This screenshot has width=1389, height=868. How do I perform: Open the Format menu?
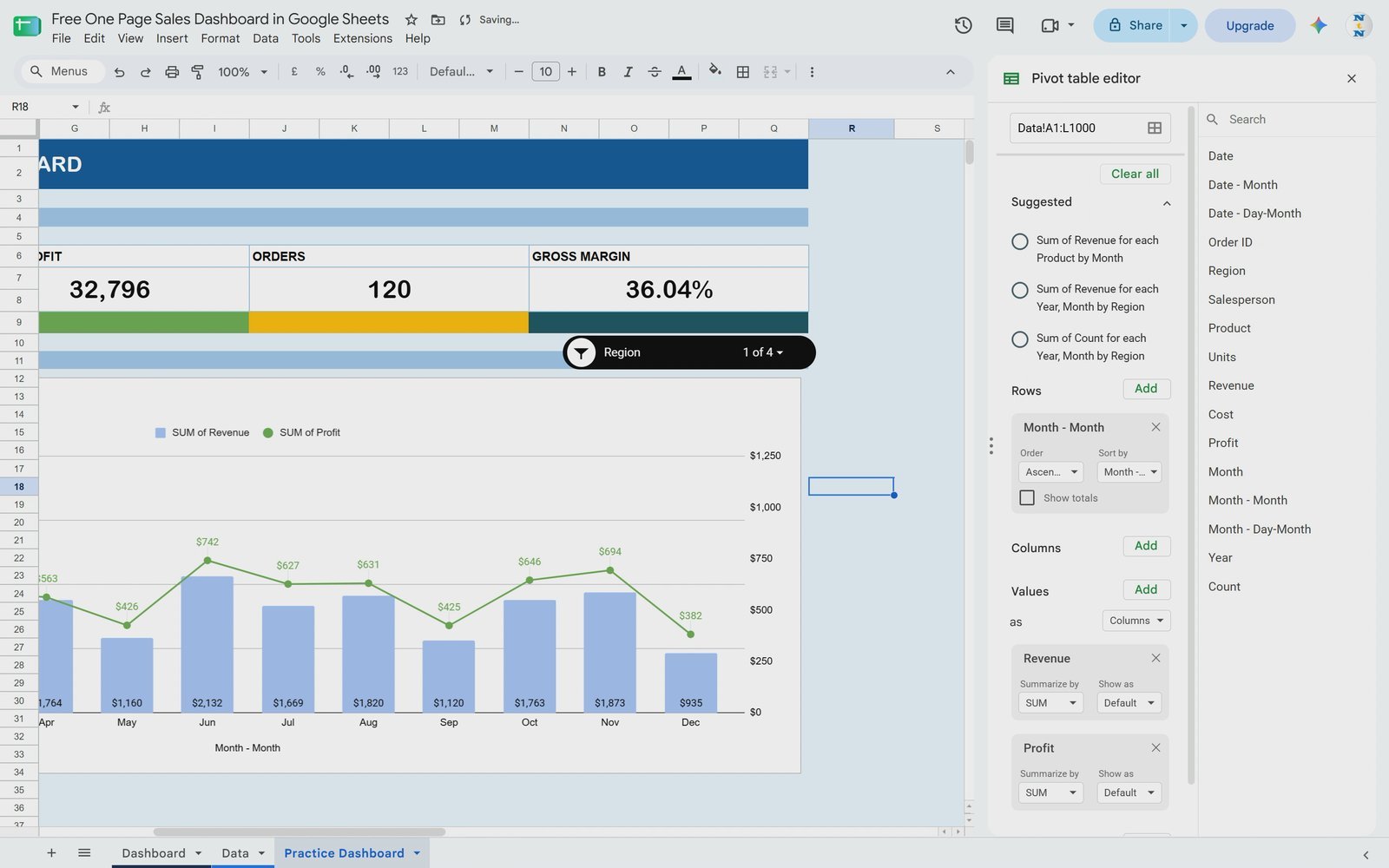pos(220,38)
